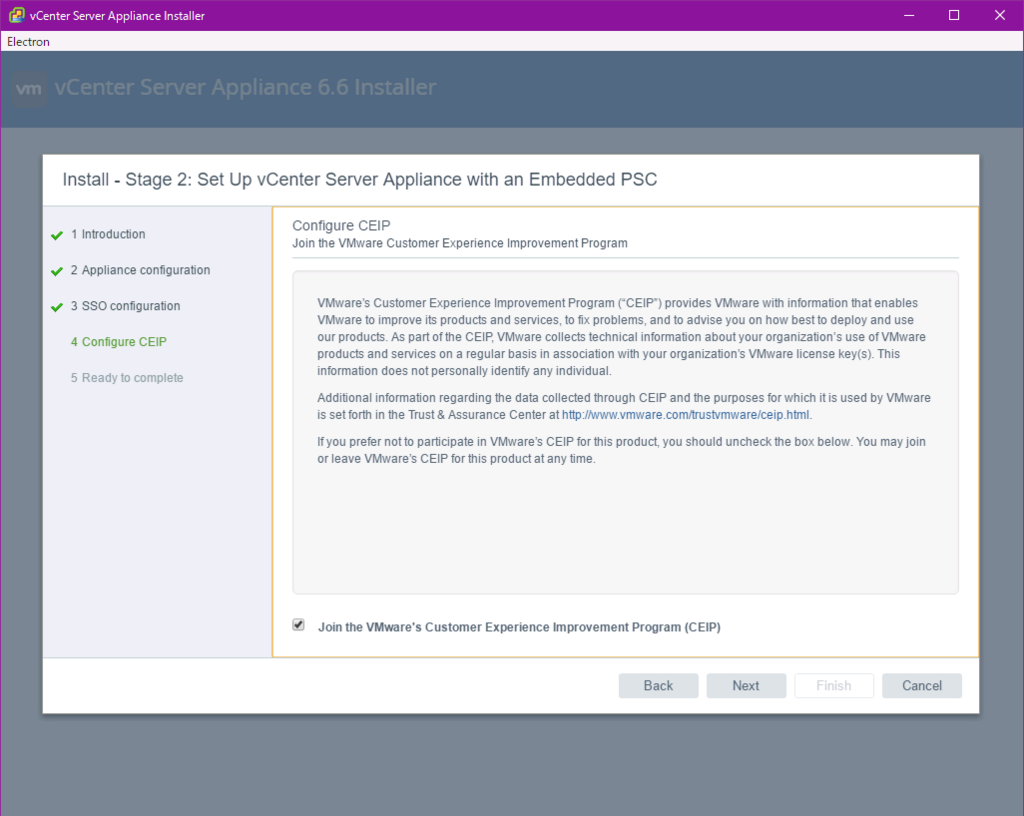Image resolution: width=1024 pixels, height=816 pixels.
Task: Close the installer window
Action: click(x=1000, y=15)
